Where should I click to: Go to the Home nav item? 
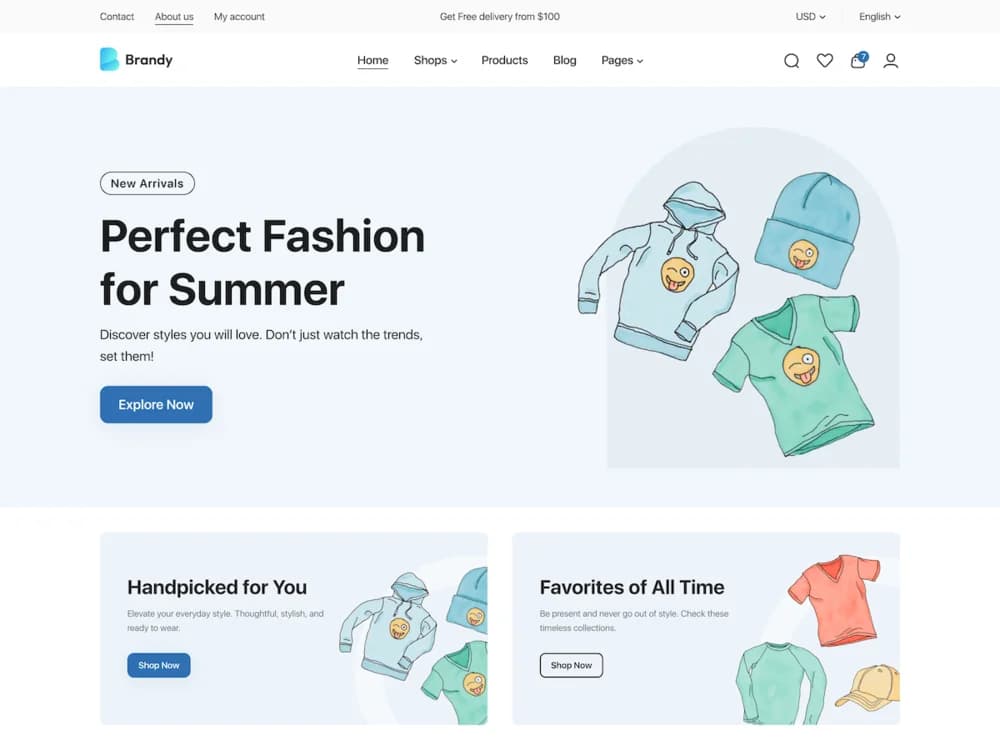(x=372, y=60)
